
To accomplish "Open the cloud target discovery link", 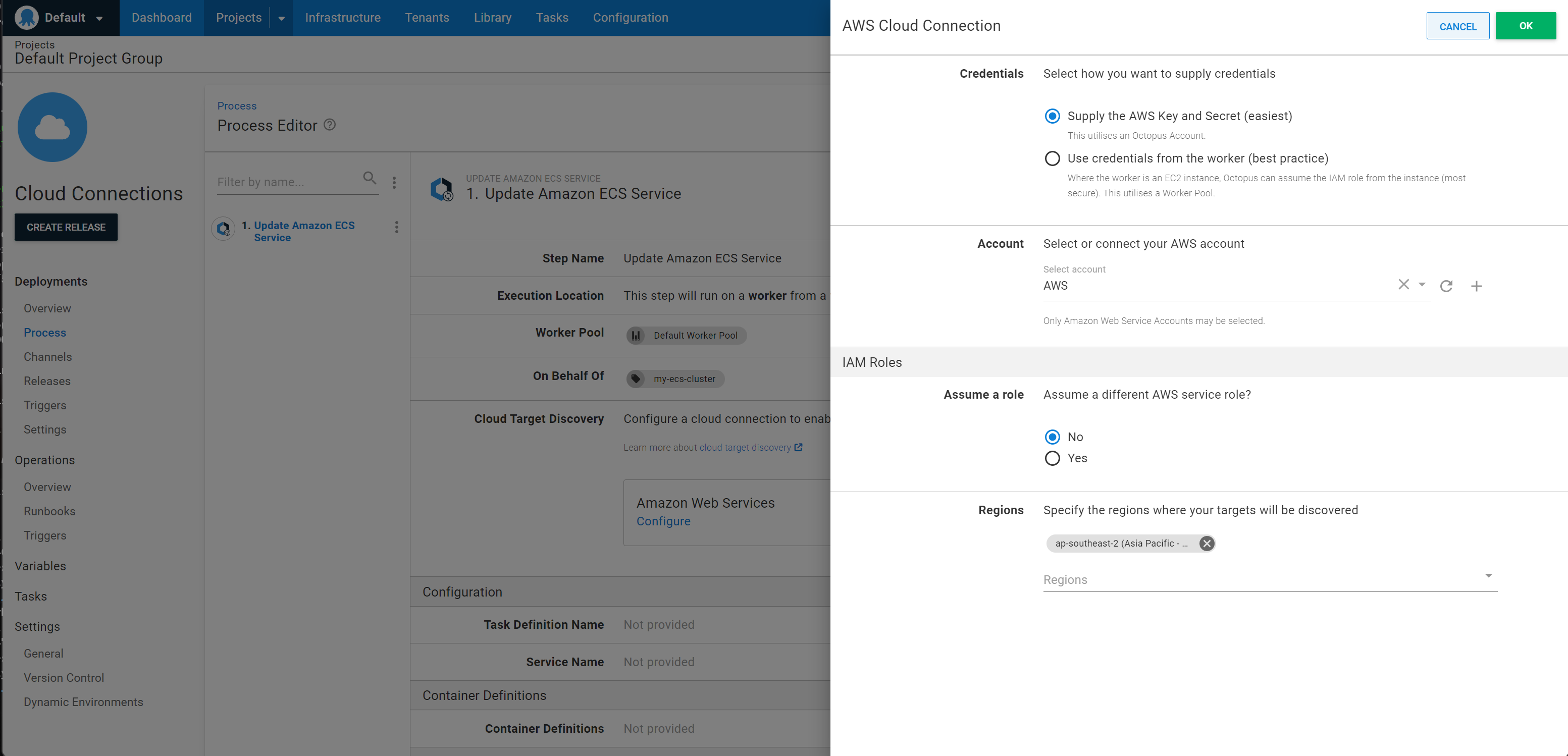I will pyautogui.click(x=745, y=447).
